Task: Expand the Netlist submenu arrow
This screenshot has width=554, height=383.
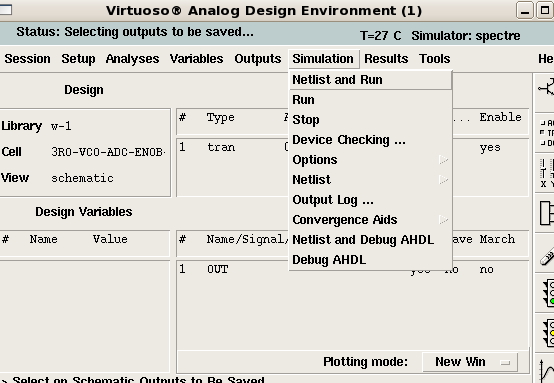Action: (443, 180)
